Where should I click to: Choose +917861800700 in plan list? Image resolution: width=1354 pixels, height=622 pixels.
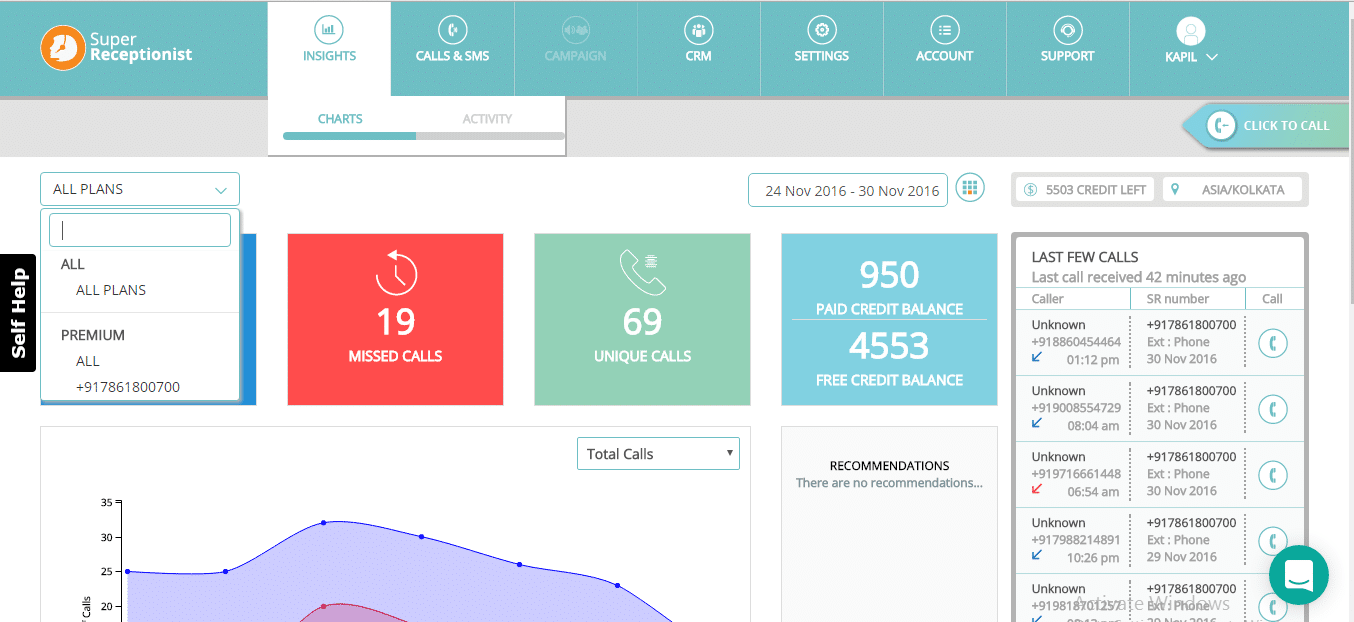point(128,387)
